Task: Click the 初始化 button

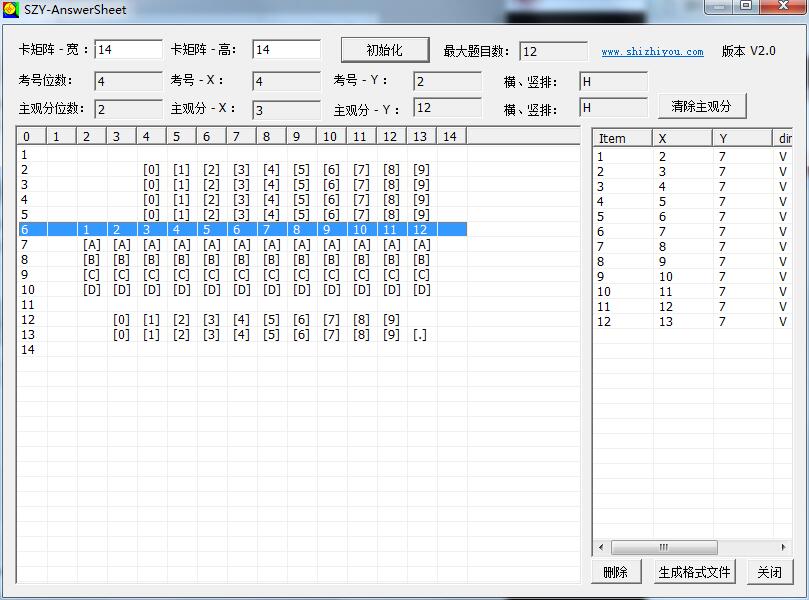Action: coord(385,50)
